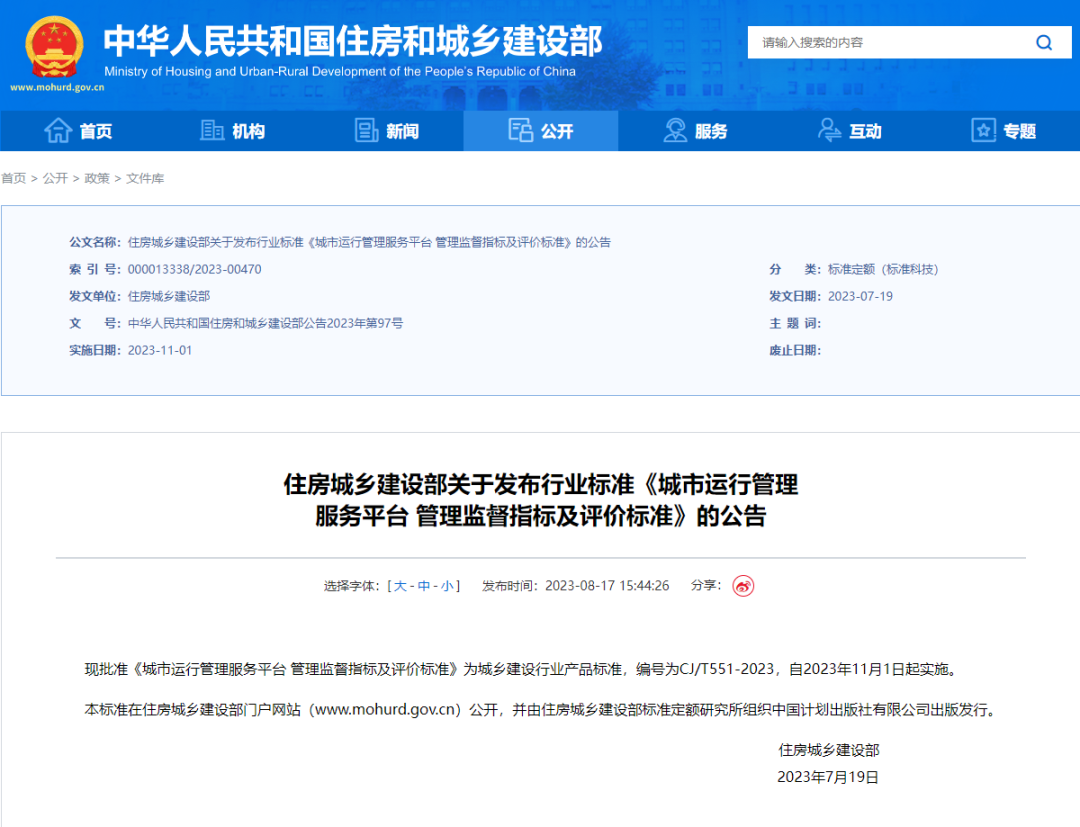Click the red 分享 share icon
Viewport: 1080px width, 827px height.
743,586
